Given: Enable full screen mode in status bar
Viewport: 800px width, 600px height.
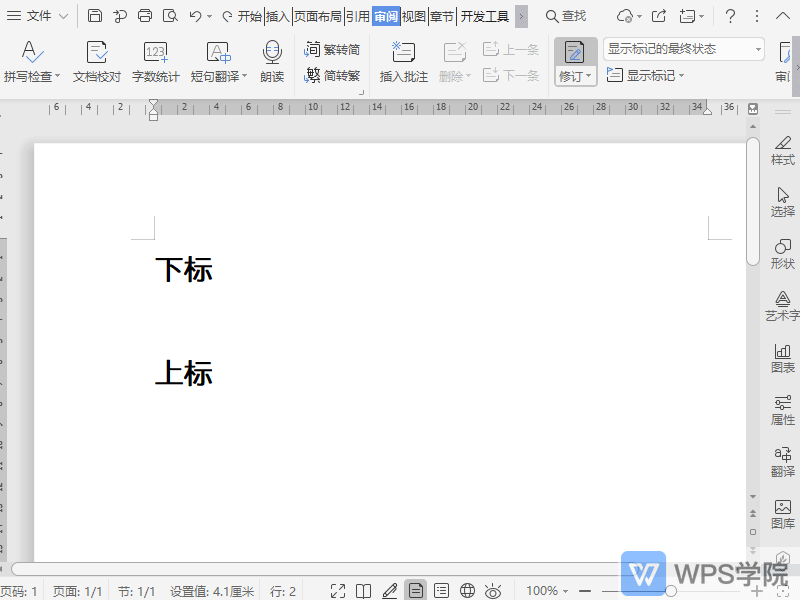Looking at the screenshot, I should [x=338, y=590].
